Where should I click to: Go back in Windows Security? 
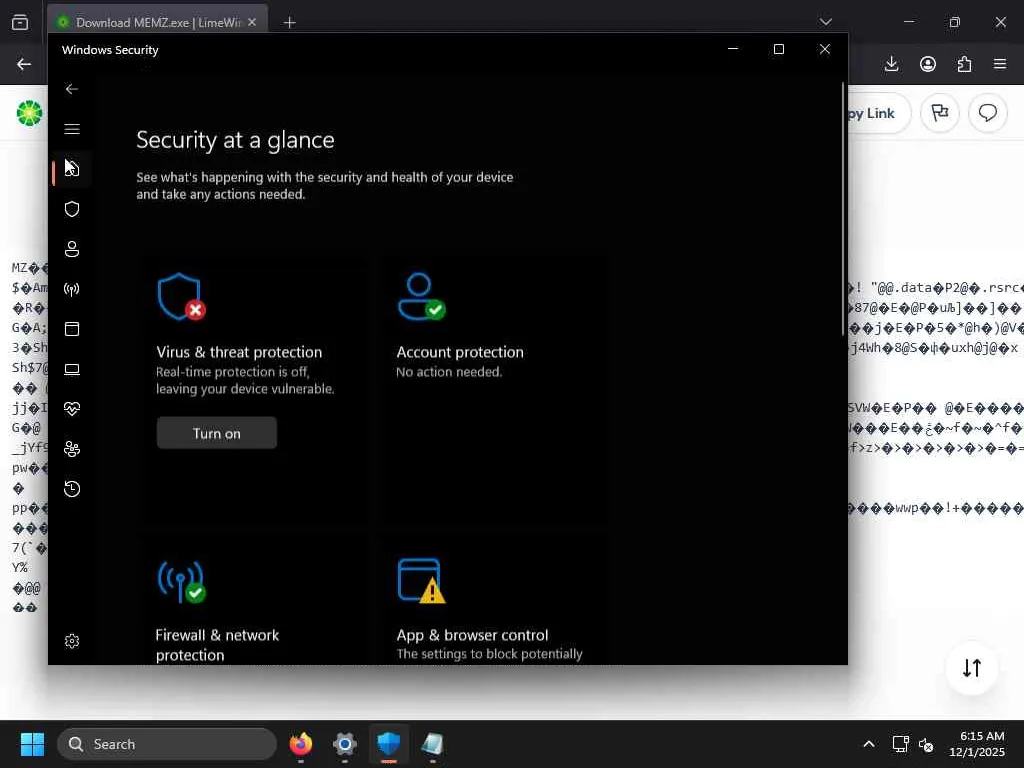(72, 89)
